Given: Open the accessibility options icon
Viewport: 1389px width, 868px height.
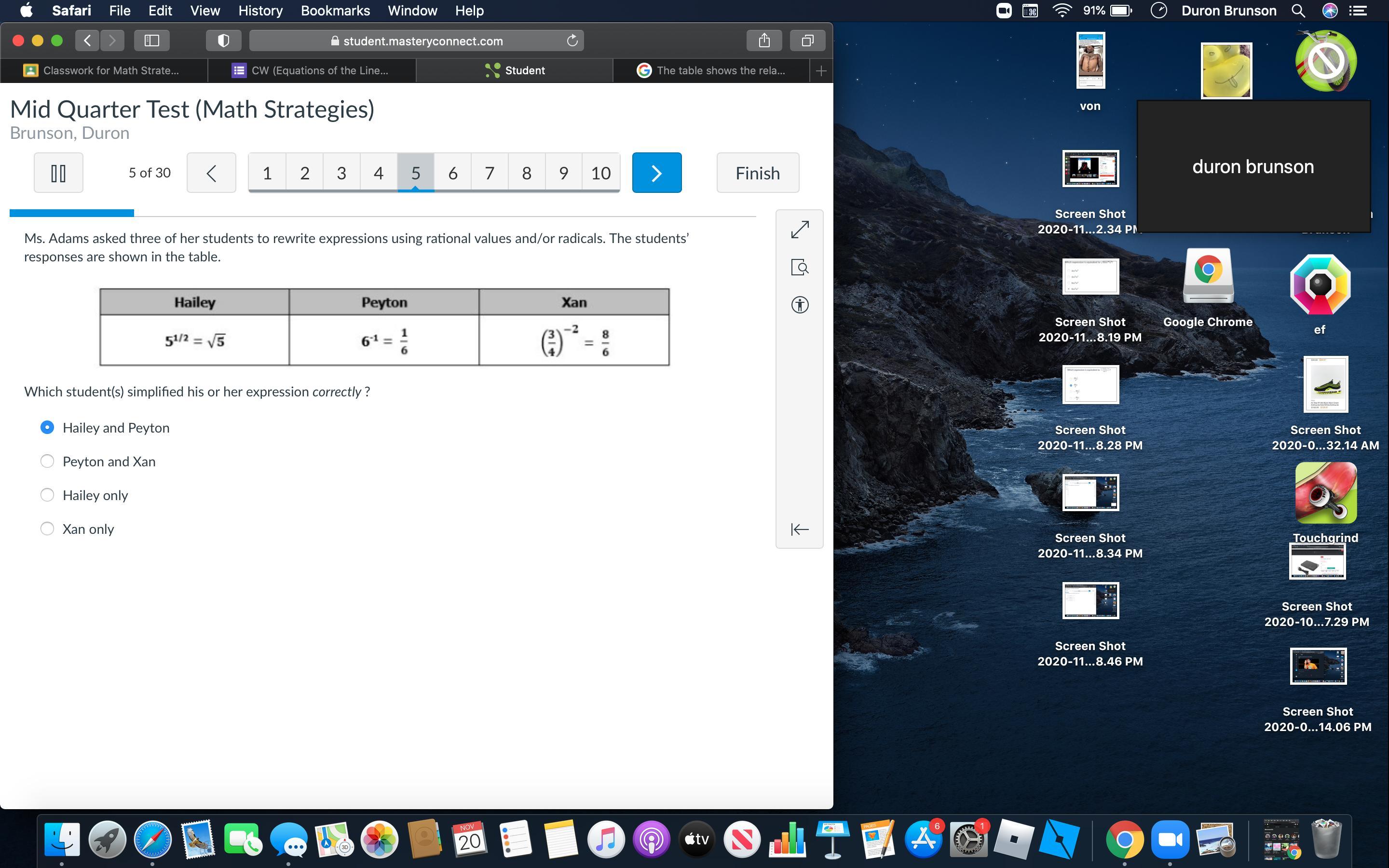Looking at the screenshot, I should (800, 304).
